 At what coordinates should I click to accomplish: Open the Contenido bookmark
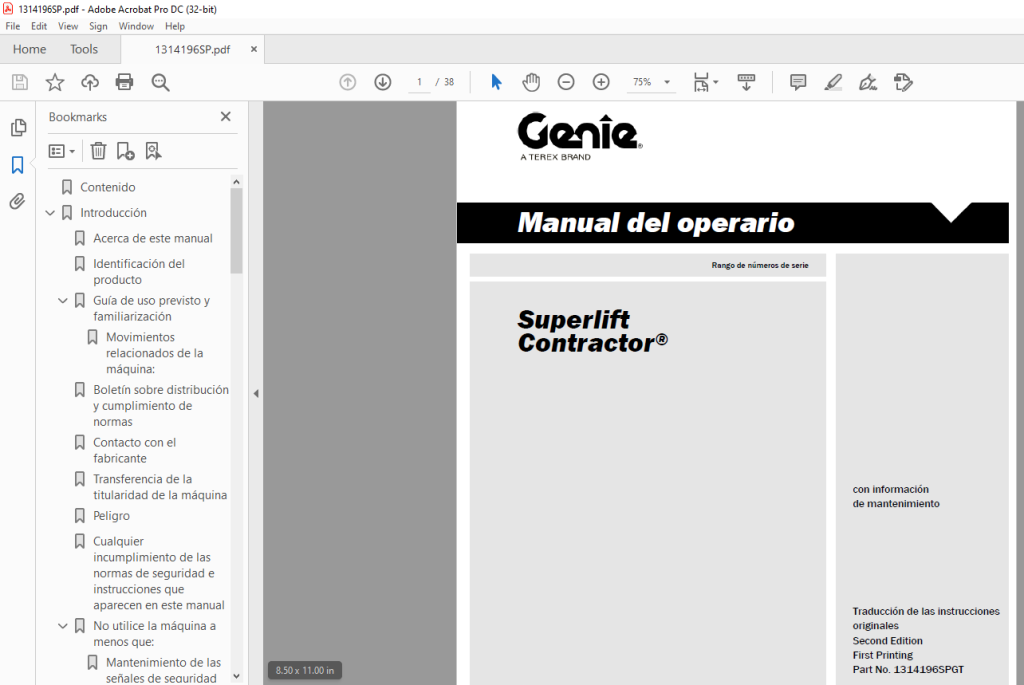click(x=108, y=187)
